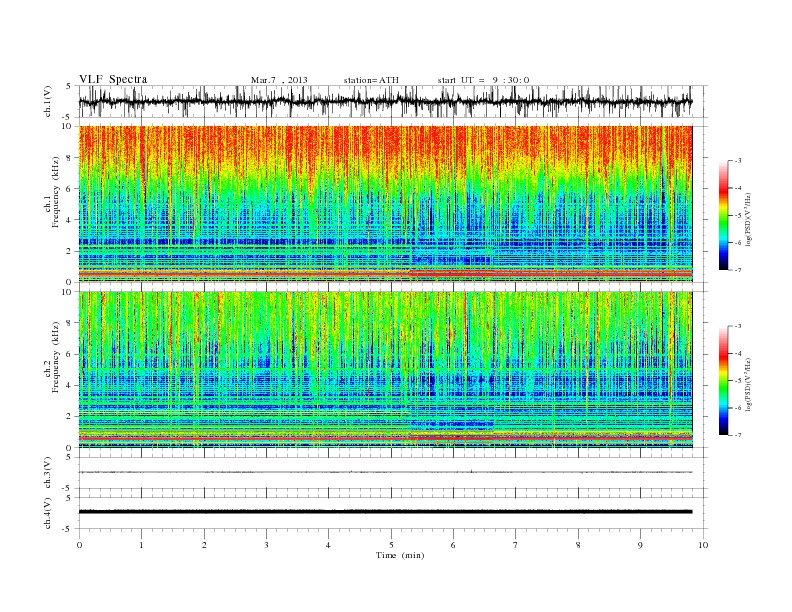This screenshot has width=792, height=612.
Task: Click the ch.1 spectrogram color bar
Action: (x=723, y=215)
